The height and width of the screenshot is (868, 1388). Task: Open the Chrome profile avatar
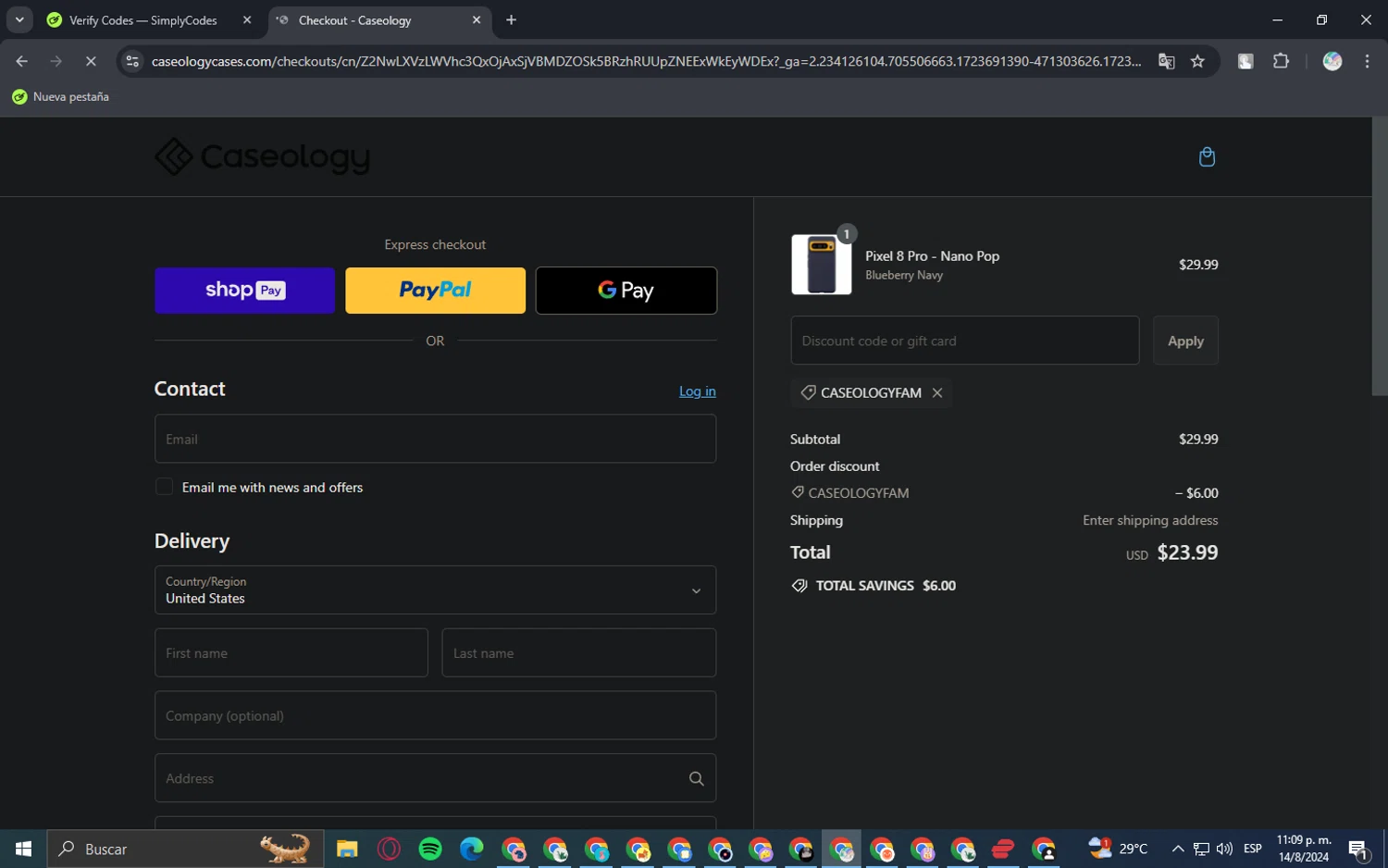coord(1332,61)
